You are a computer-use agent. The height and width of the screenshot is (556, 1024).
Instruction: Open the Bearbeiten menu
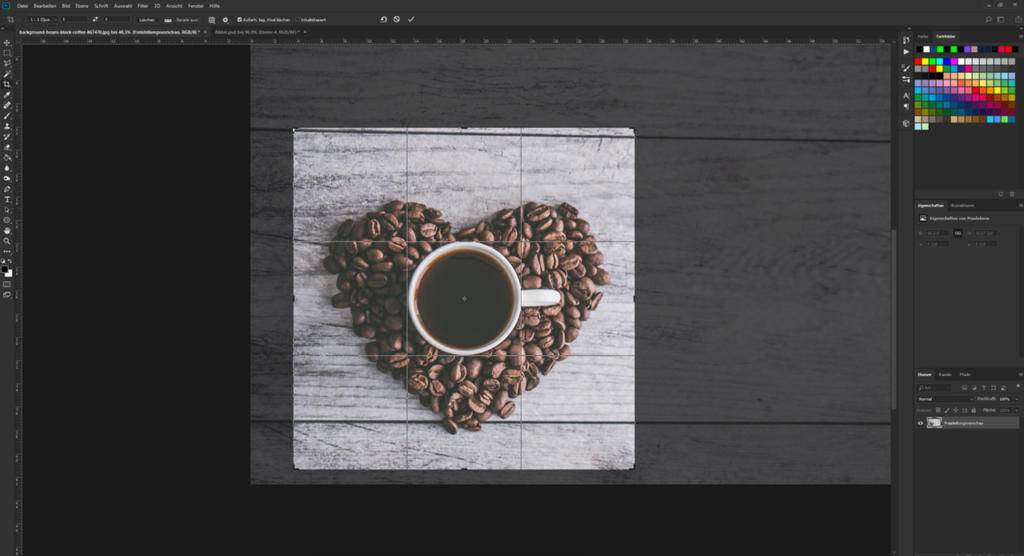pyautogui.click(x=44, y=6)
